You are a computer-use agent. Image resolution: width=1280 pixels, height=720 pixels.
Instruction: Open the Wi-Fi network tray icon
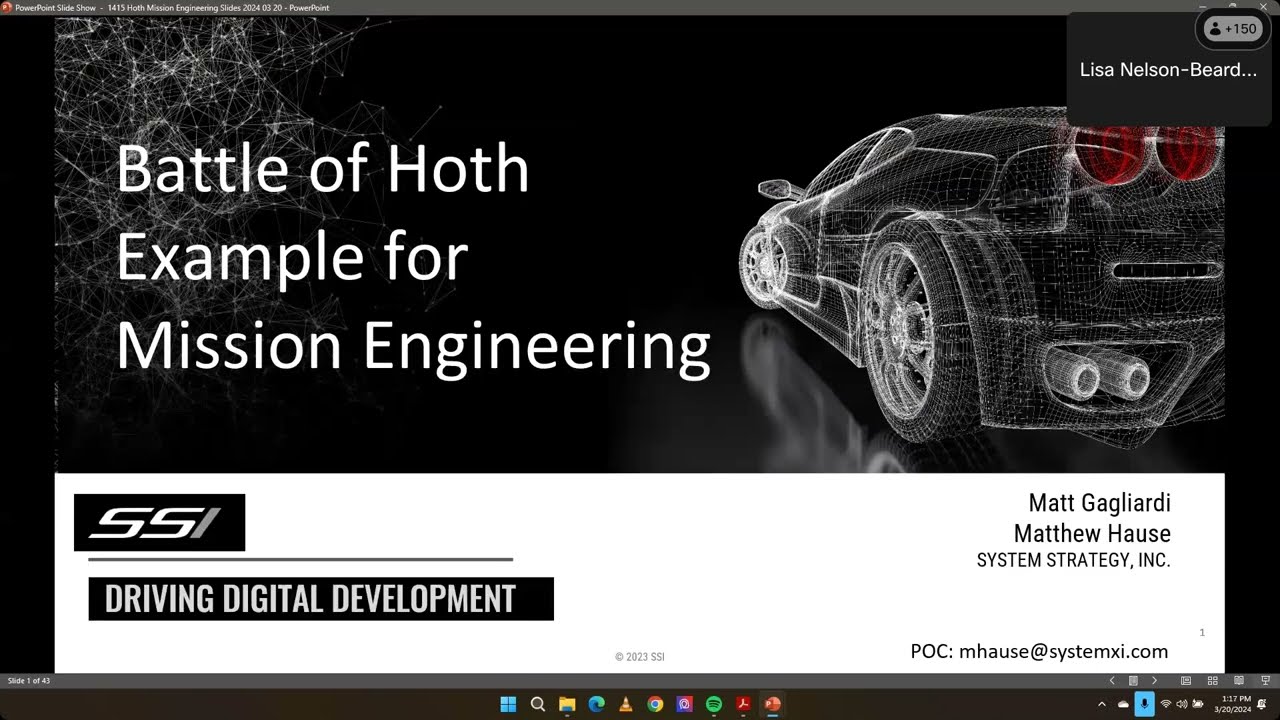[1166, 704]
